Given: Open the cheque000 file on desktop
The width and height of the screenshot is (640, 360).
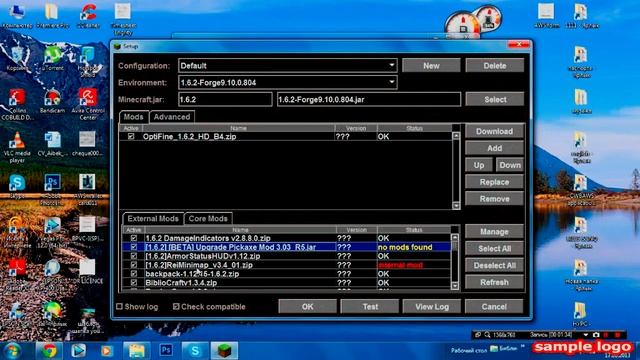Looking at the screenshot, I should (87, 144).
